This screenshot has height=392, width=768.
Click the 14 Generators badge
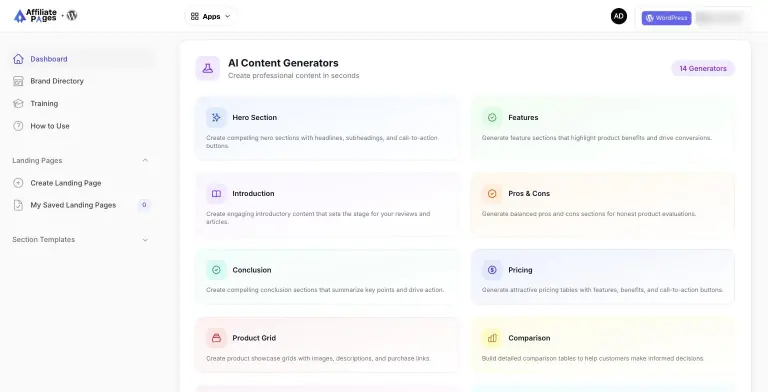coord(703,69)
